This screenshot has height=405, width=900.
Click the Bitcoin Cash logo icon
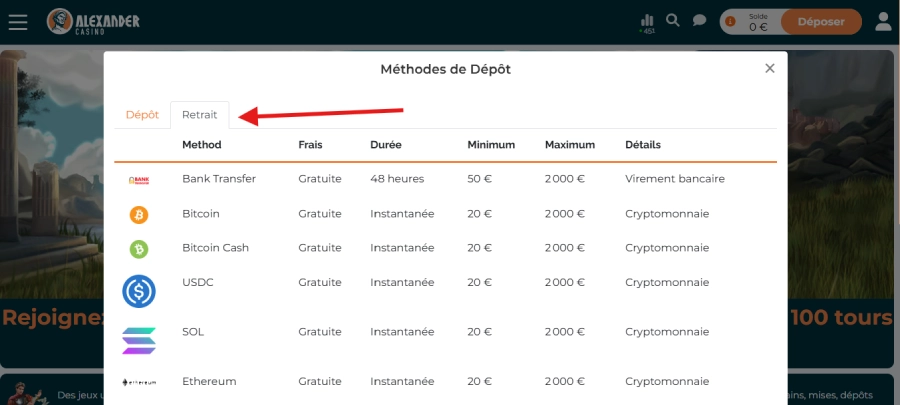point(139,248)
